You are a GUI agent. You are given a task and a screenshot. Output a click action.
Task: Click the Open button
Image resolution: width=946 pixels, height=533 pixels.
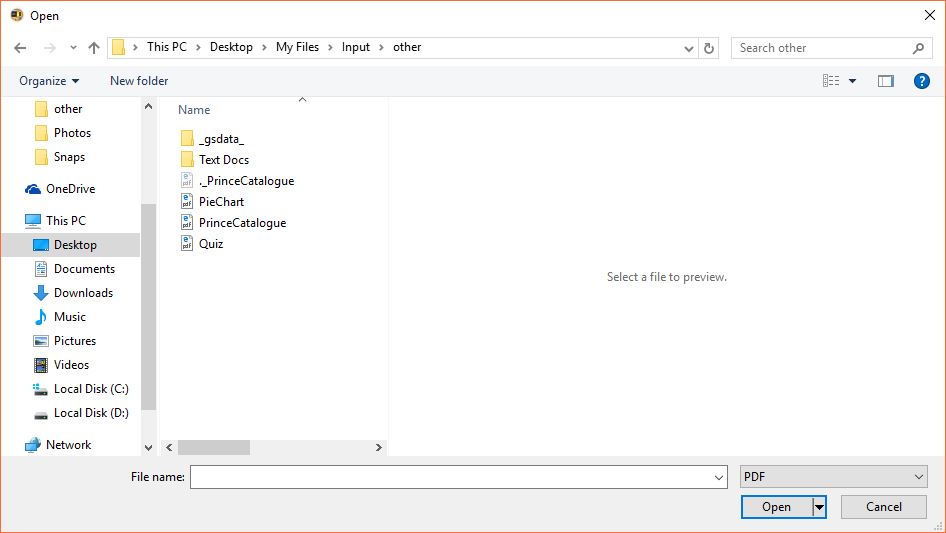(776, 507)
